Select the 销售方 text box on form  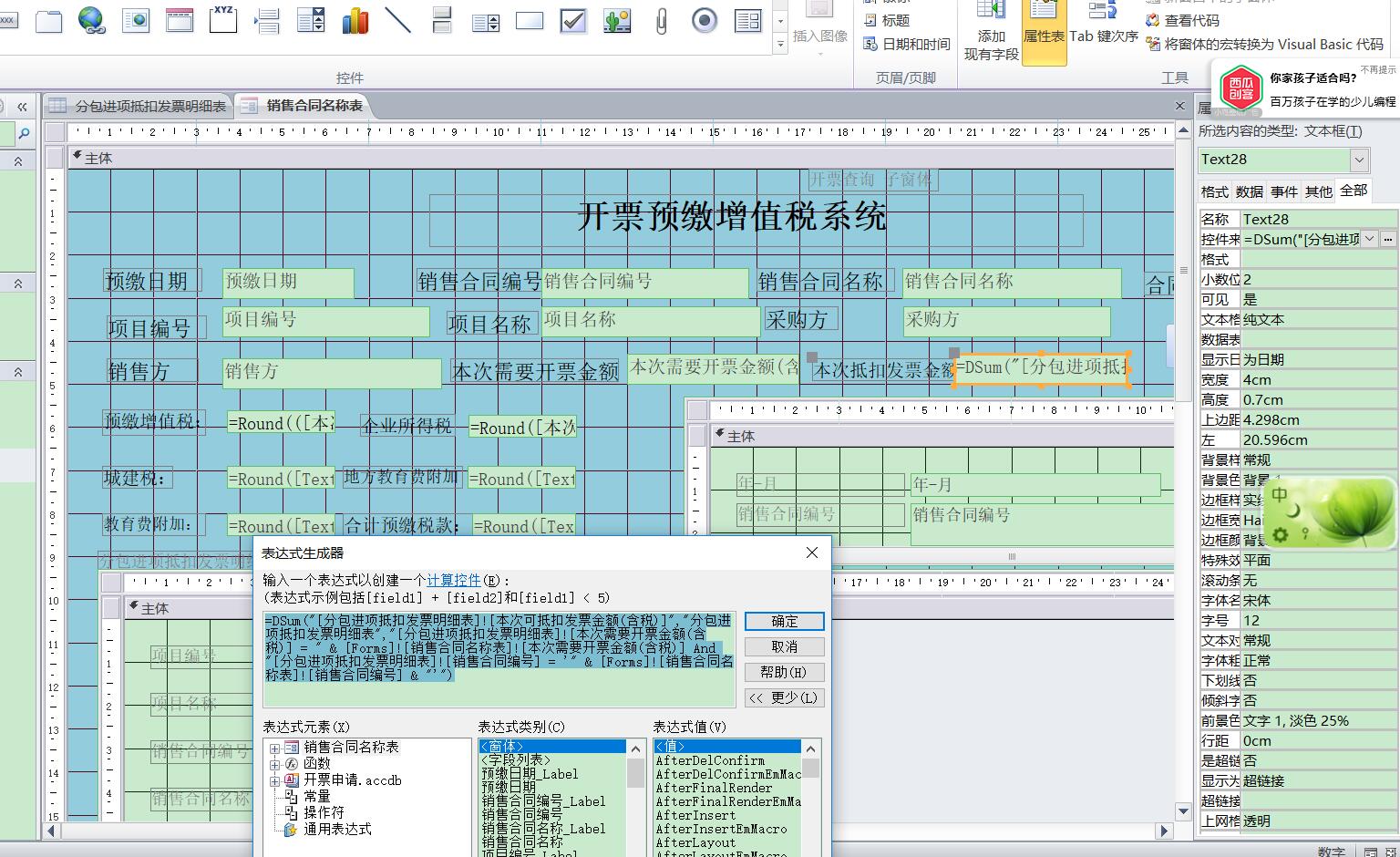tap(332, 372)
